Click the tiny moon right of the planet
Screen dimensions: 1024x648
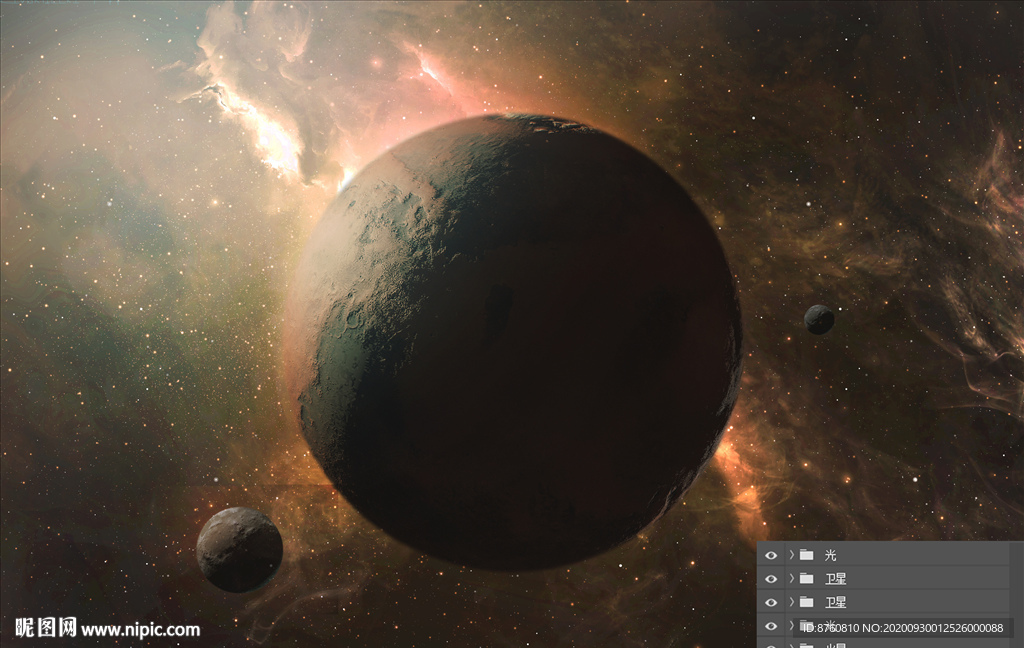pyautogui.click(x=819, y=319)
